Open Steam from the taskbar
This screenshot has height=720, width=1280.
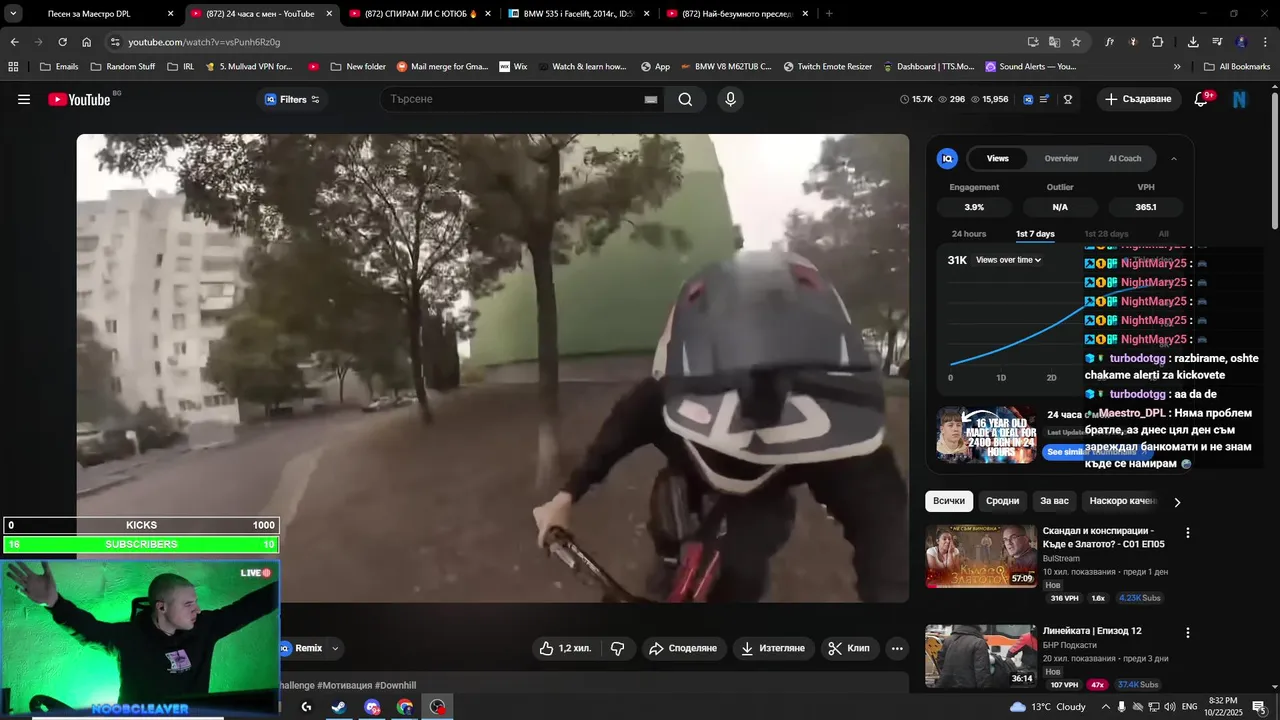point(339,707)
